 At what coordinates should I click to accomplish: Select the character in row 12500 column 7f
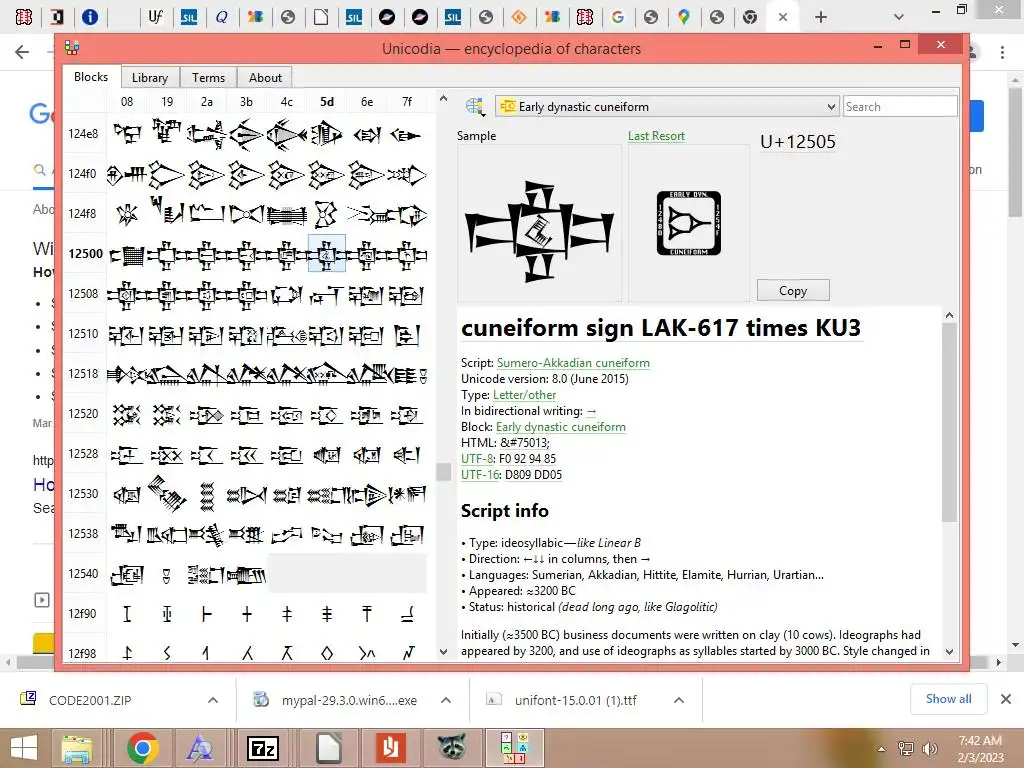pyautogui.click(x=407, y=254)
